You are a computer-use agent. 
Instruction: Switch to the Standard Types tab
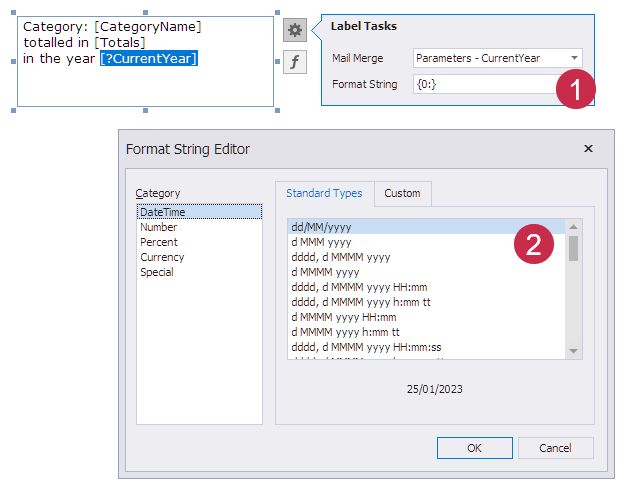[324, 193]
